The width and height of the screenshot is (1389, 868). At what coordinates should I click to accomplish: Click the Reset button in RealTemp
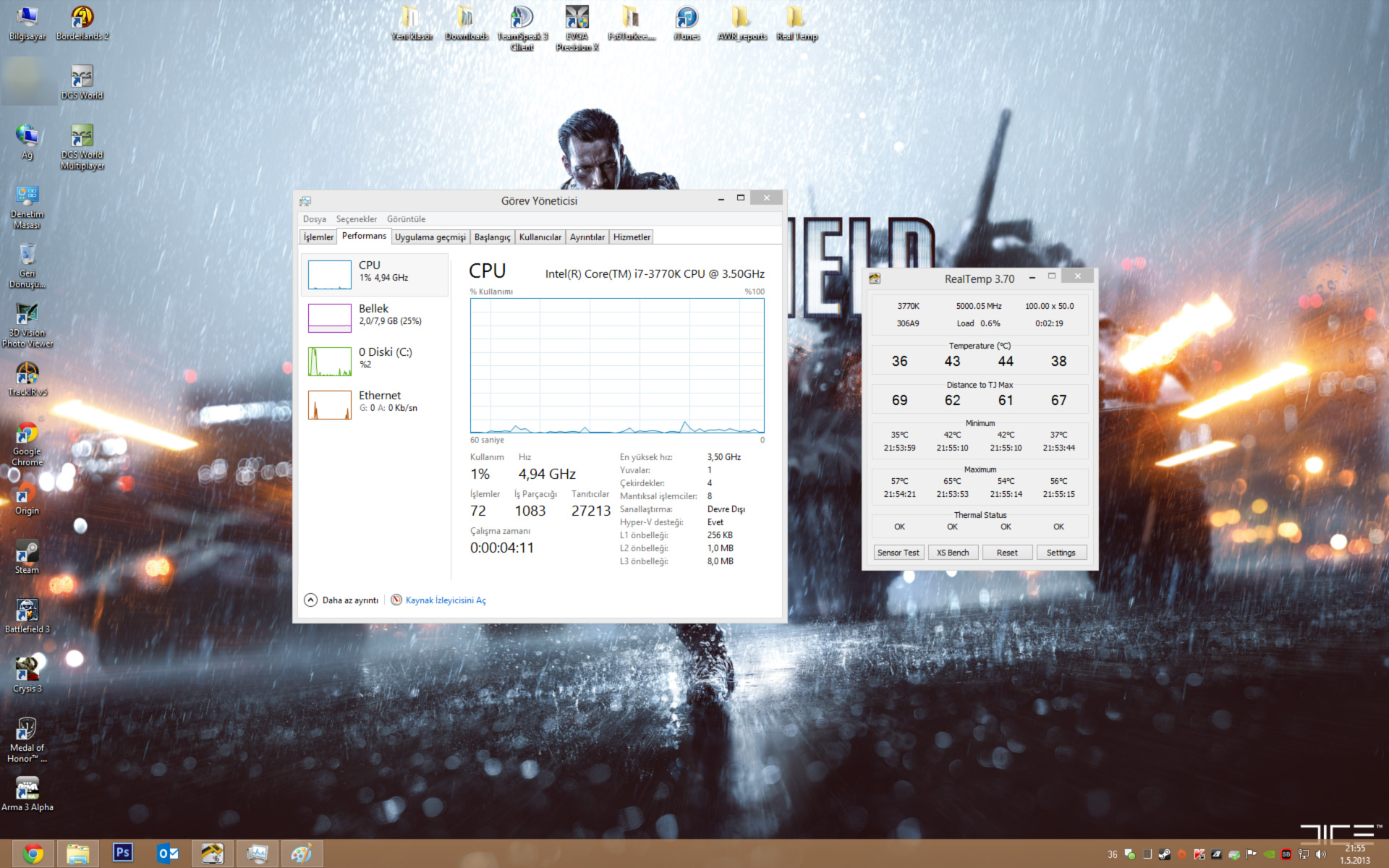click(x=1007, y=553)
